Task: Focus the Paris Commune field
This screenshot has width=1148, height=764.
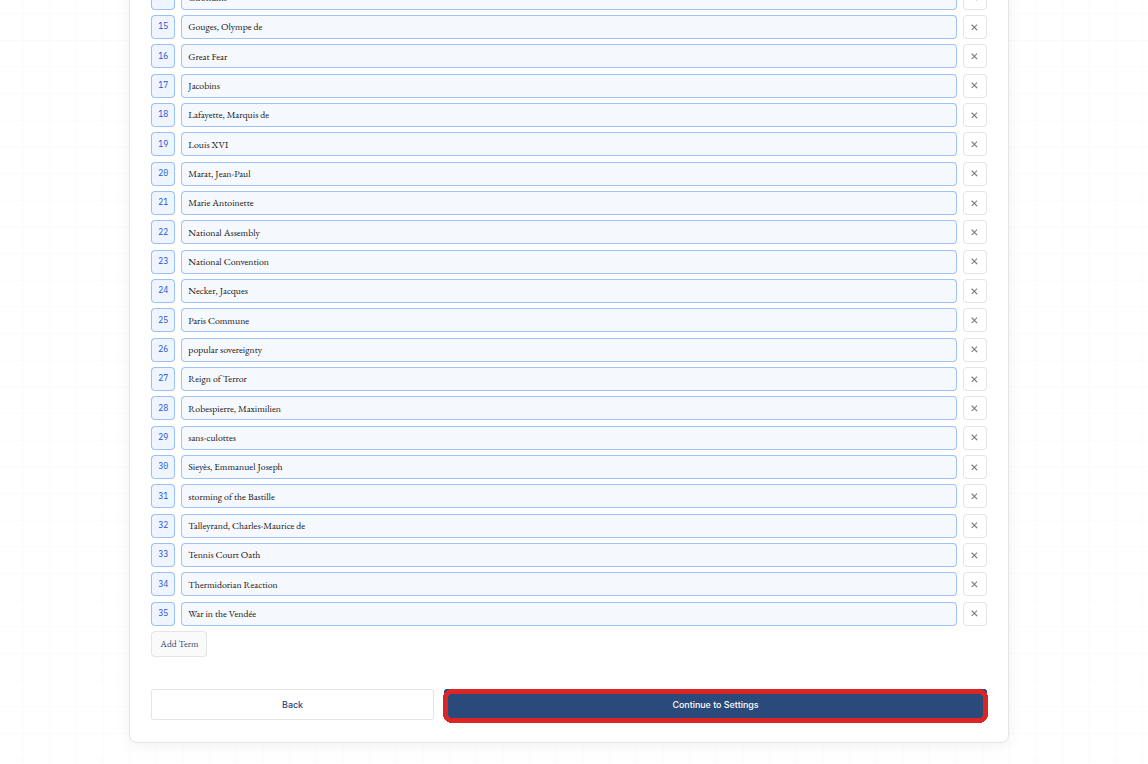Action: (569, 321)
